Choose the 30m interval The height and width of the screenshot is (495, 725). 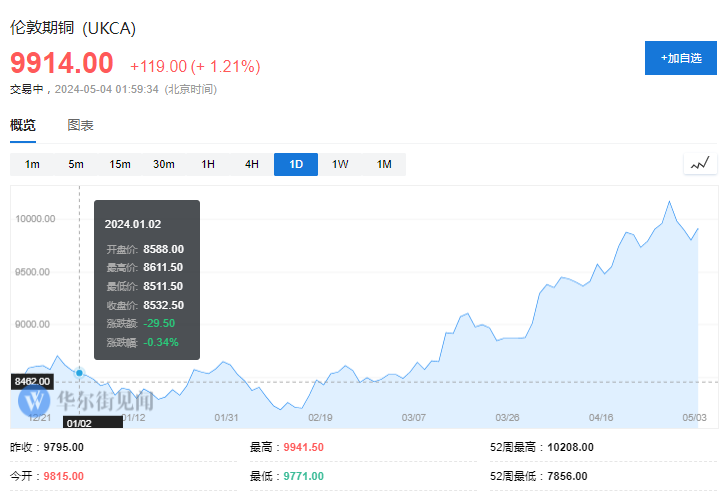point(164,164)
